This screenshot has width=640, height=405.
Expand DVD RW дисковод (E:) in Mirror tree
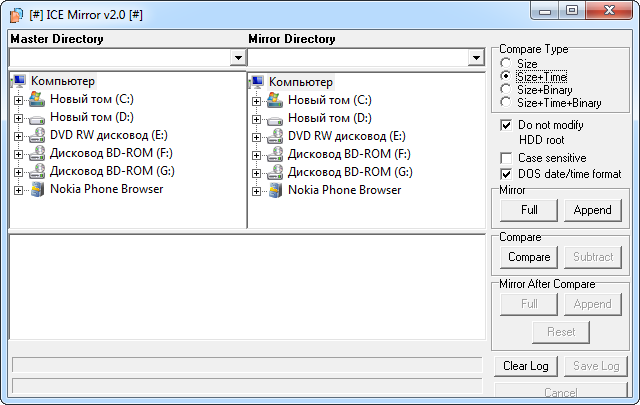click(256, 138)
